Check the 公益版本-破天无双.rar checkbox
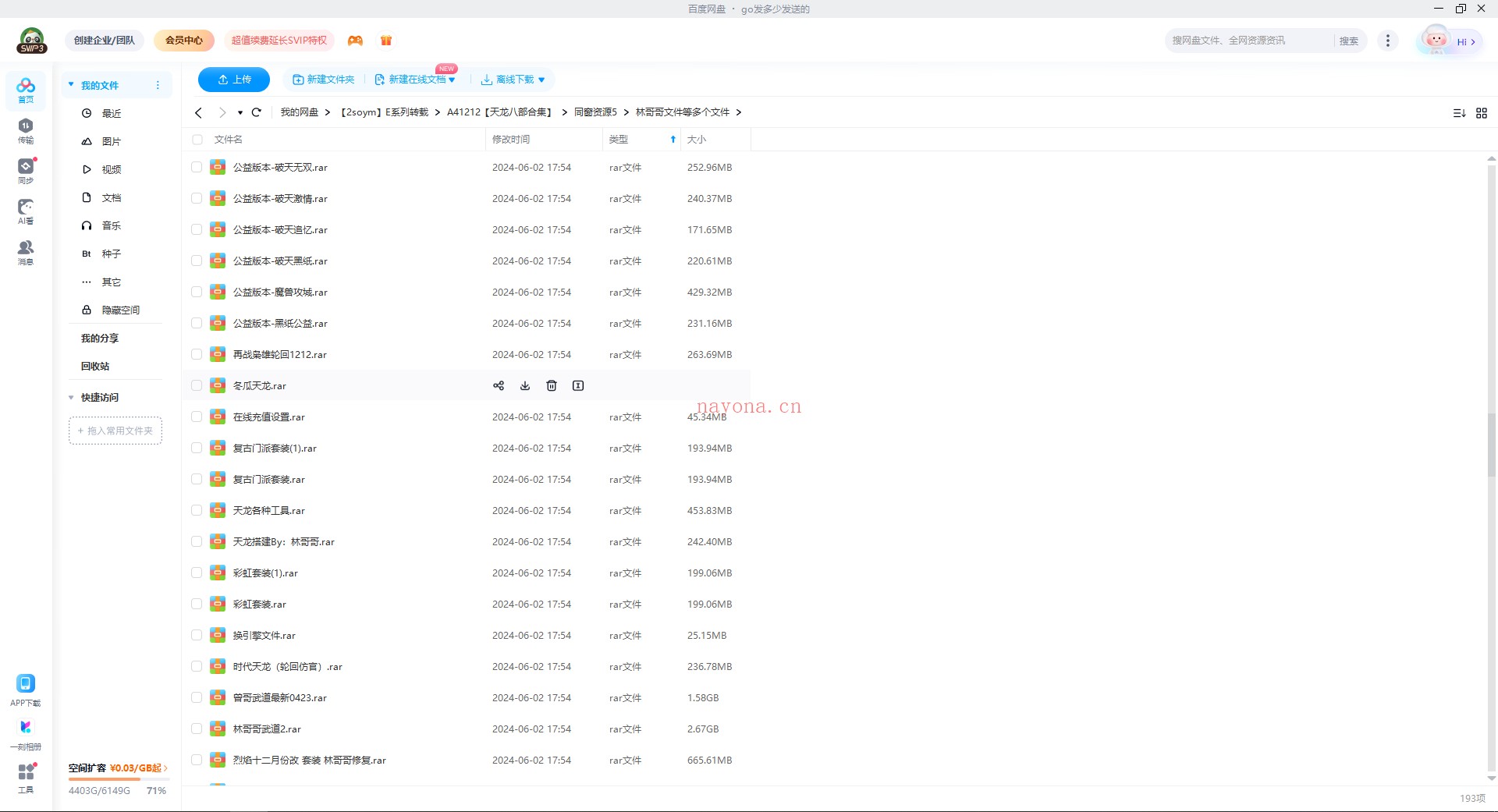1498x812 pixels. coord(197,167)
